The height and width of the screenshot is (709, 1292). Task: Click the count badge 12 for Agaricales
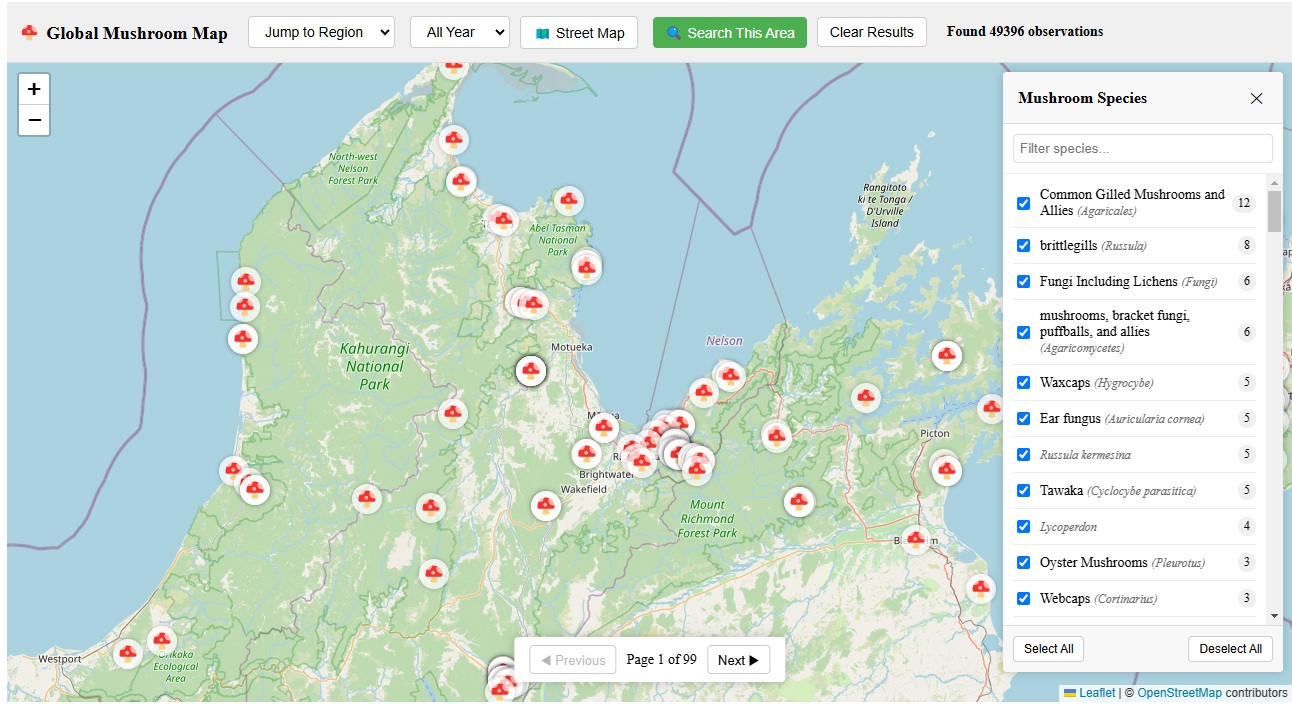pyautogui.click(x=1244, y=203)
